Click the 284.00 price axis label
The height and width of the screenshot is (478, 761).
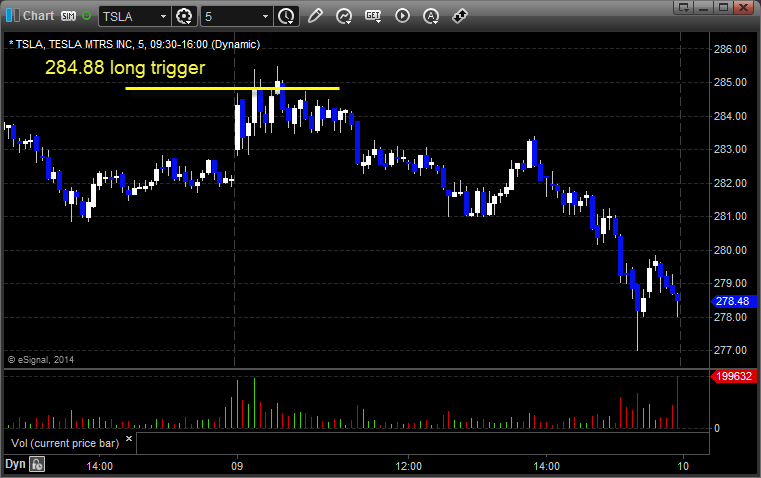730,116
